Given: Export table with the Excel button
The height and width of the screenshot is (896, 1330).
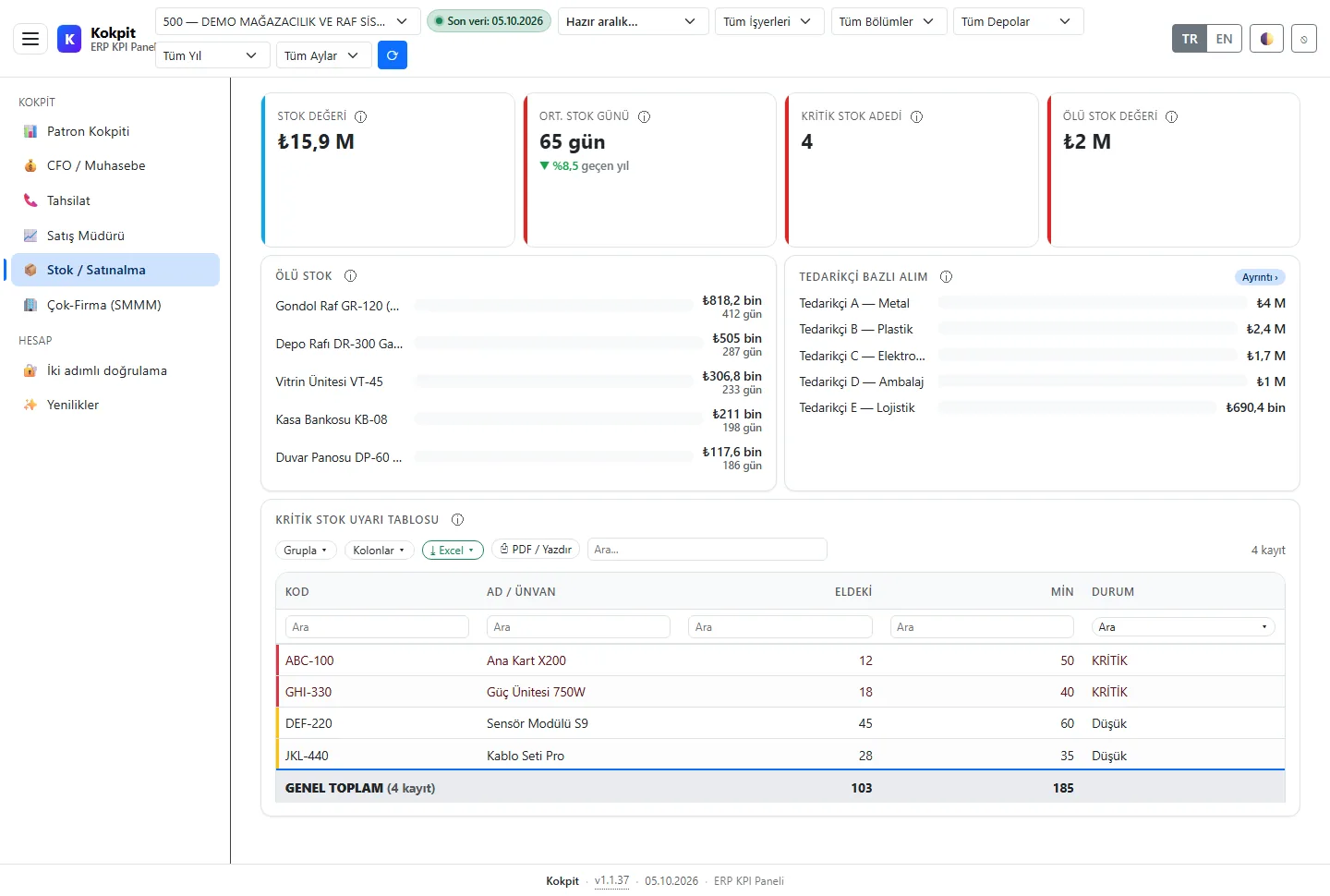Looking at the screenshot, I should pos(453,550).
